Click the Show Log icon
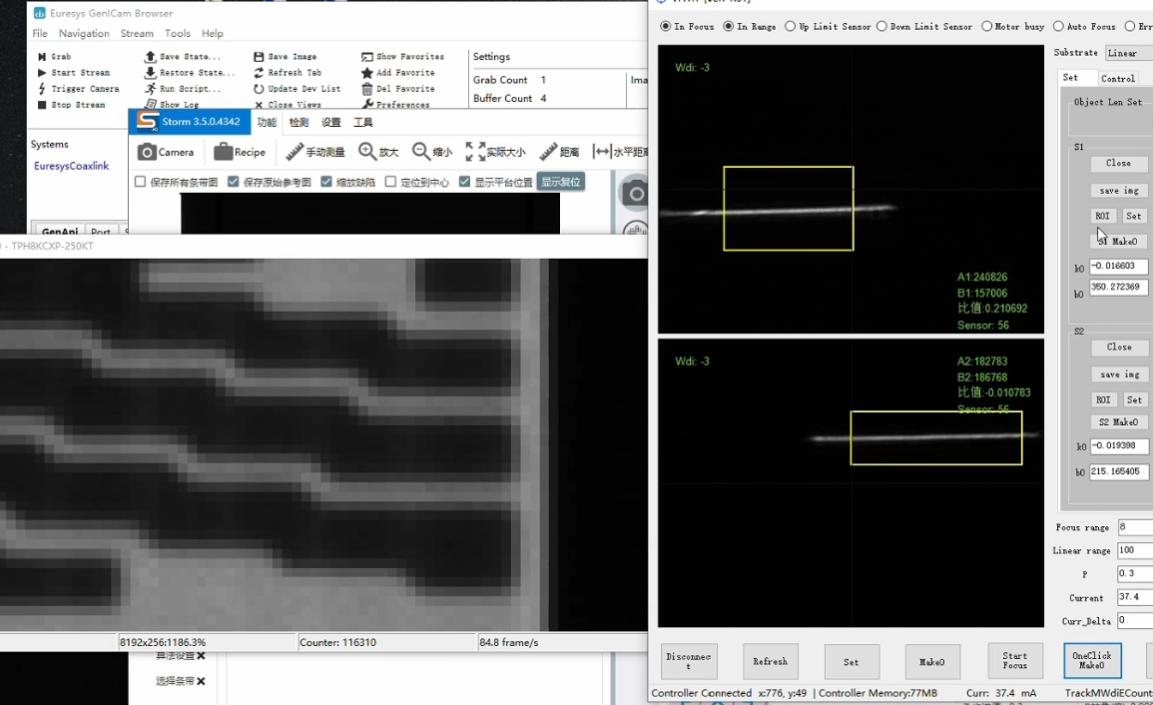The height and width of the screenshot is (705, 1153). pos(150,104)
